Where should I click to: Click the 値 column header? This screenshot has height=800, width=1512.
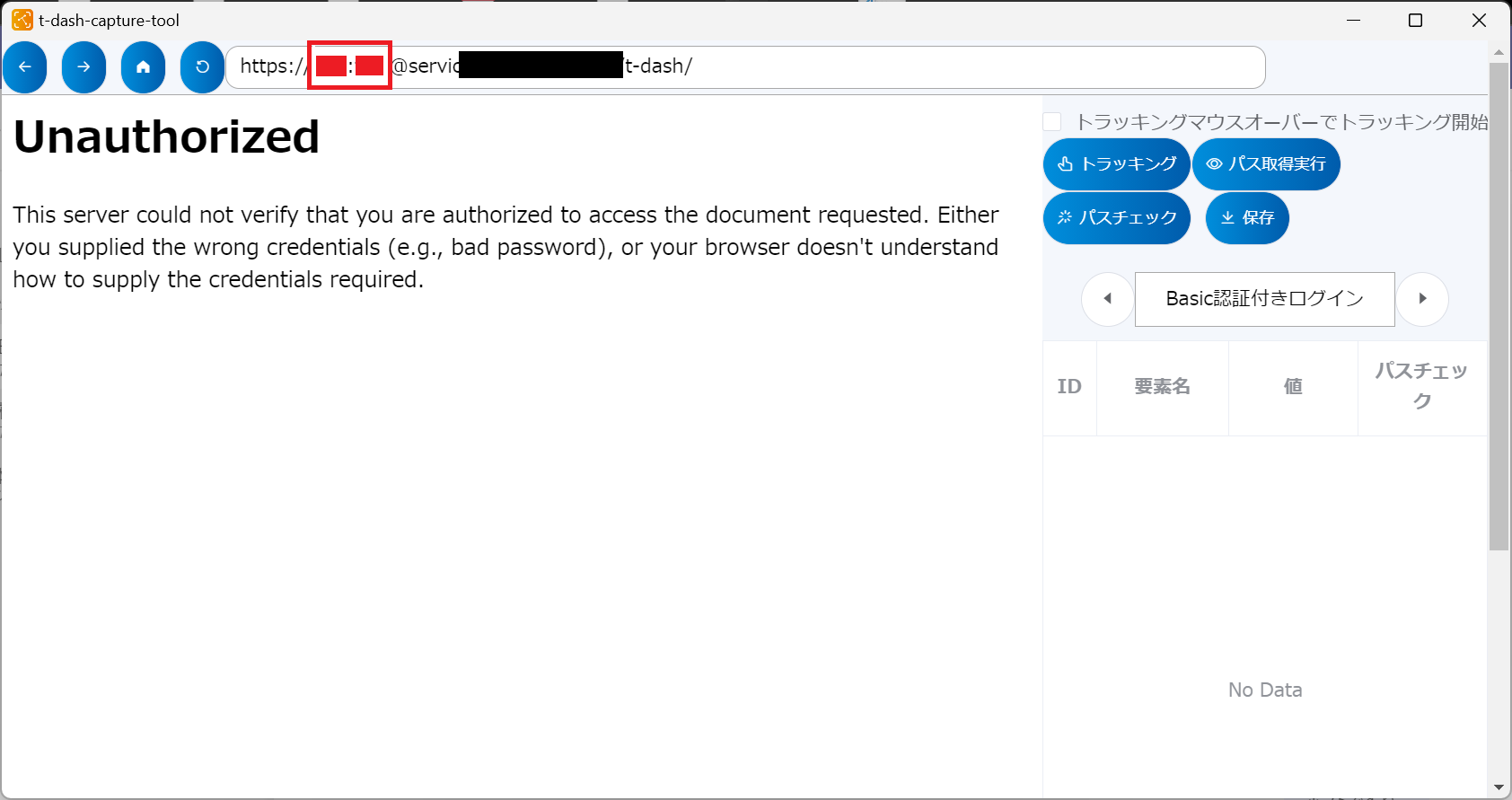(x=1293, y=387)
